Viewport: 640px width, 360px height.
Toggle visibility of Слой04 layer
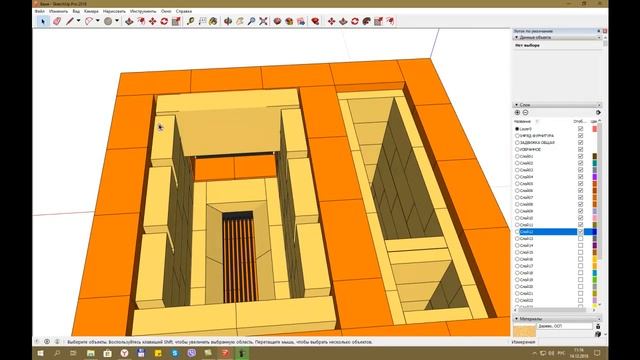[x=580, y=177]
